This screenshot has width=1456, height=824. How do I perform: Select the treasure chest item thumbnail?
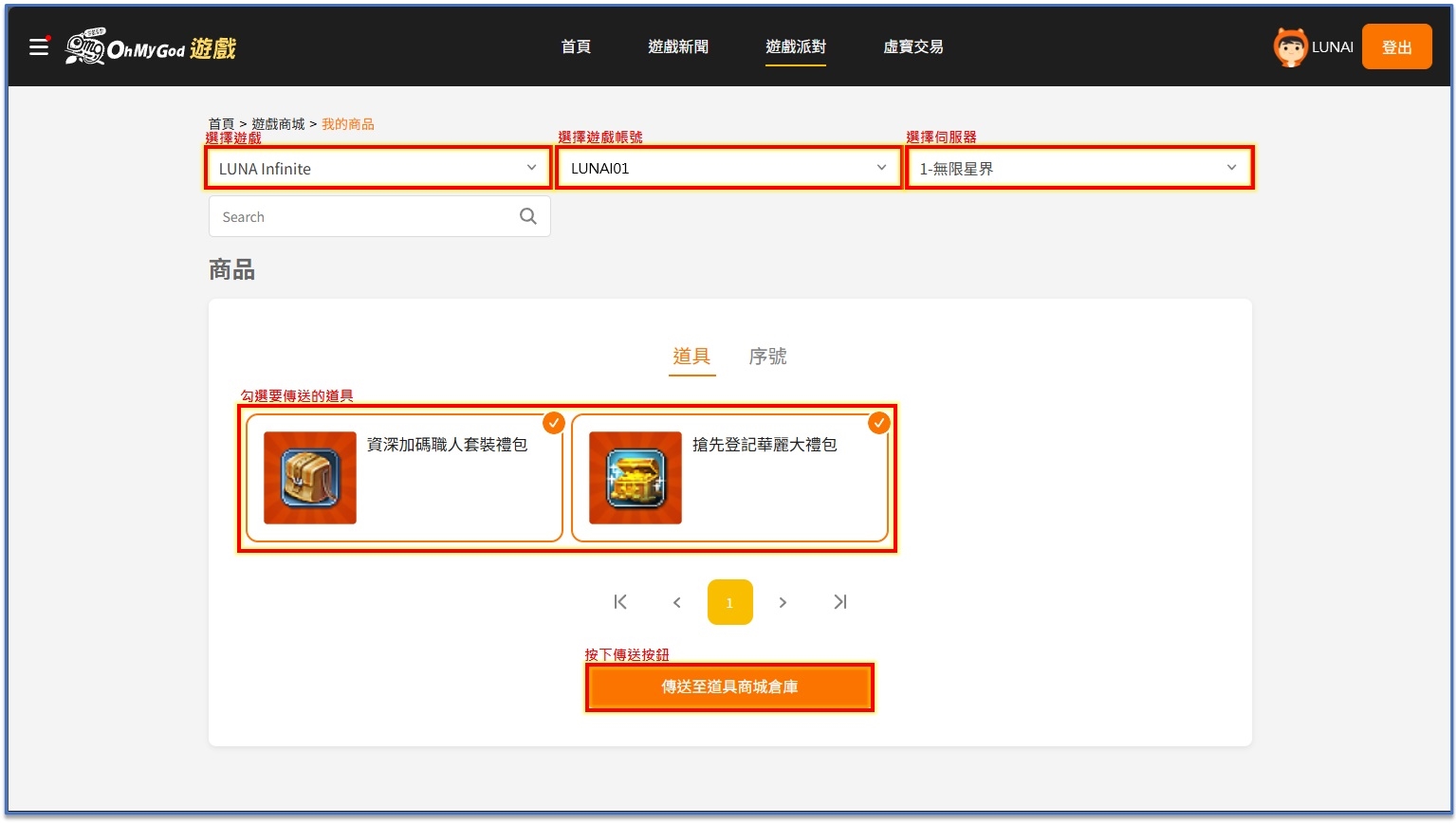coord(635,478)
